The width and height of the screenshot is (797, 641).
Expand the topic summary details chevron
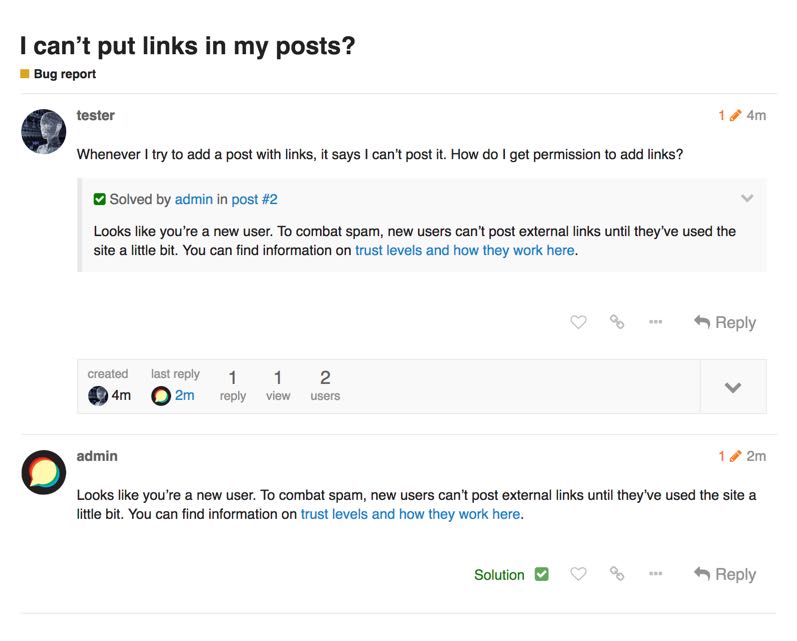(732, 387)
